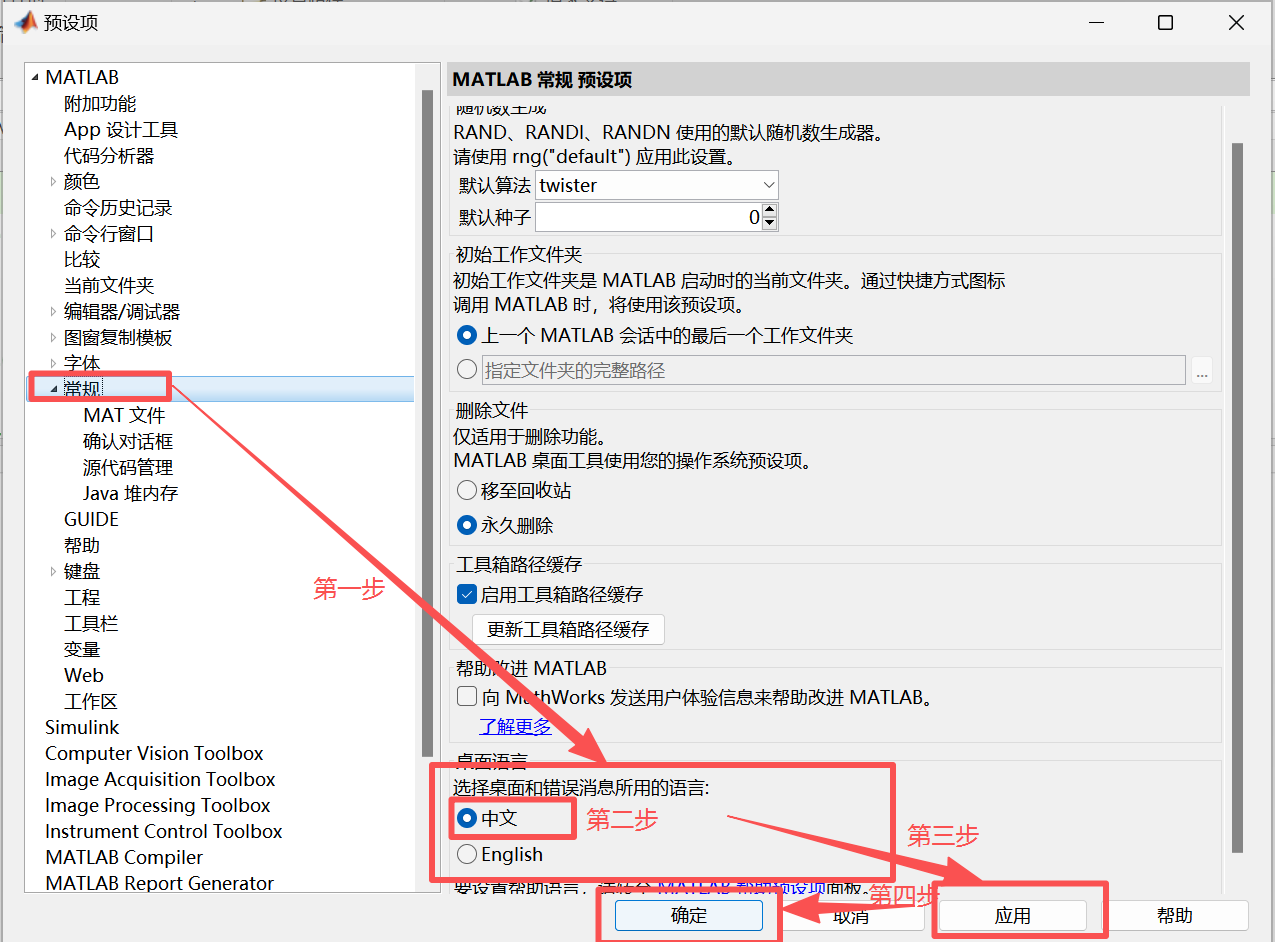The width and height of the screenshot is (1275, 942).
Task: Select 工程 in the preferences tree
Action: (x=82, y=598)
